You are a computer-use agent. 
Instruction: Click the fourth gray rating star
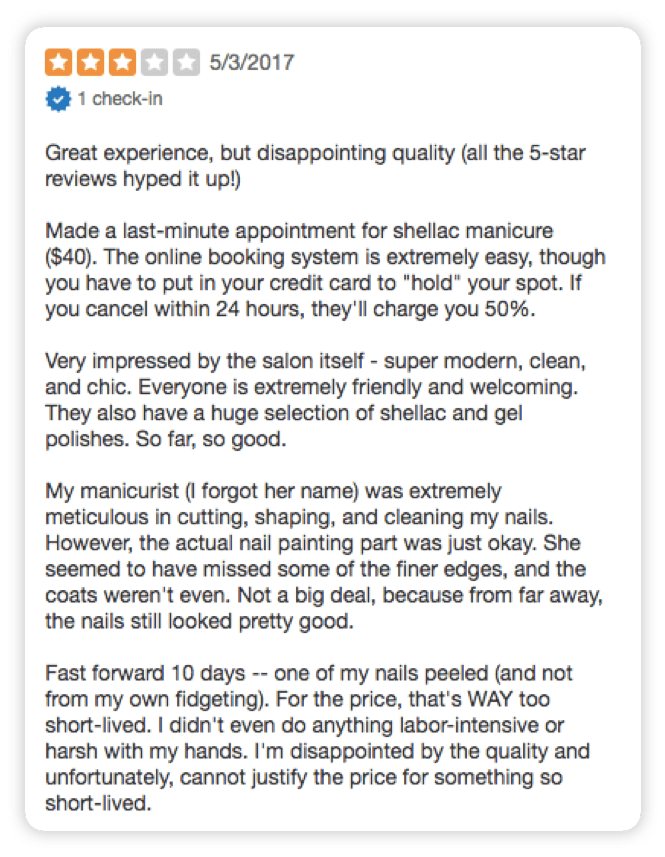click(154, 64)
